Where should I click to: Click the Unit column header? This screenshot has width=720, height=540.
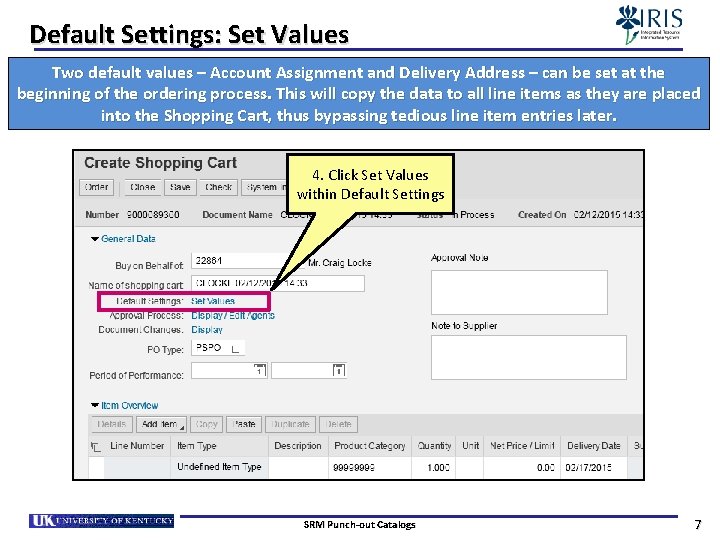click(470, 446)
